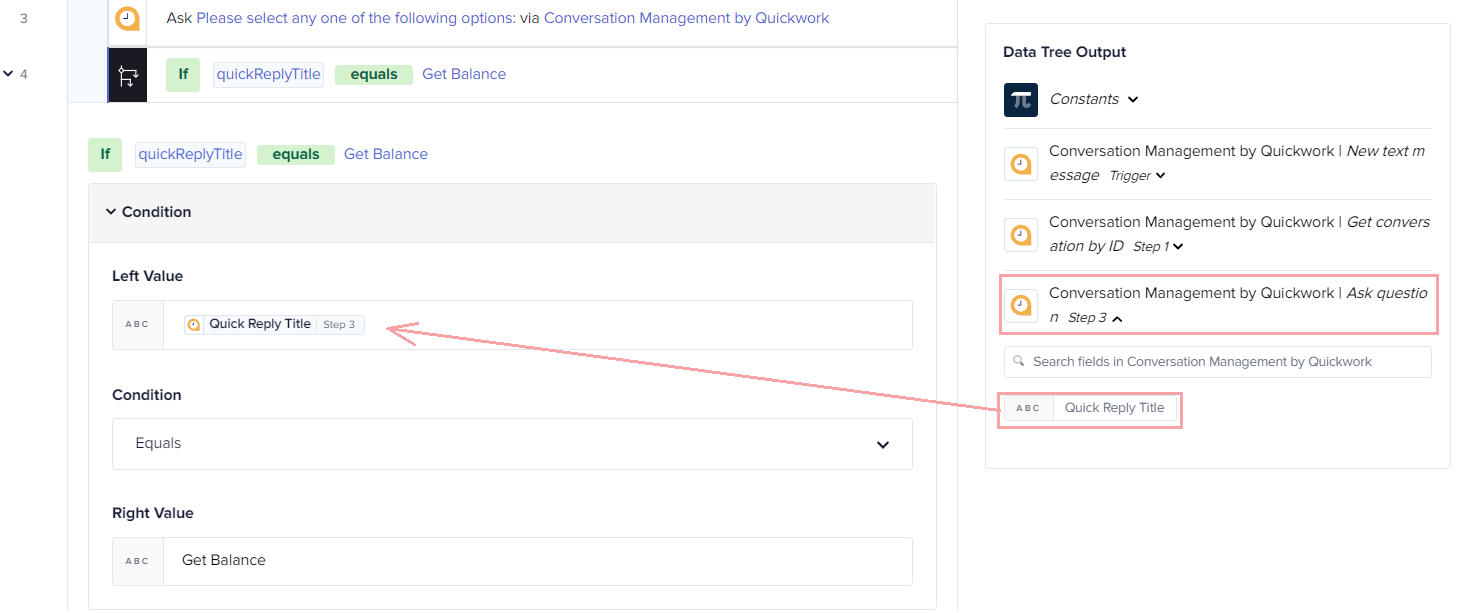Click the New text message trigger icon
1466x613 pixels.
(1021, 164)
